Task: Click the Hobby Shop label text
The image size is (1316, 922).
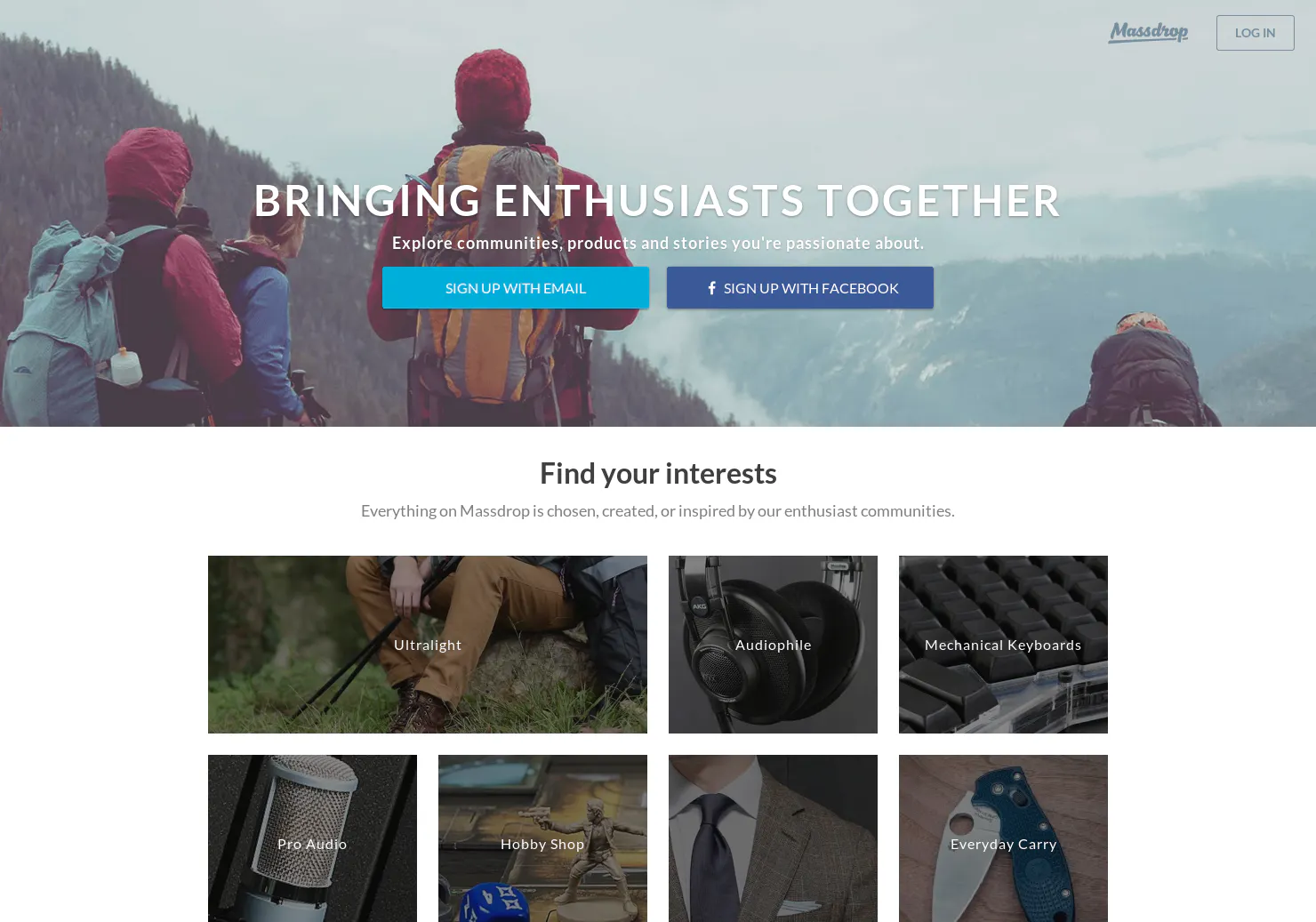Action: pos(542,844)
